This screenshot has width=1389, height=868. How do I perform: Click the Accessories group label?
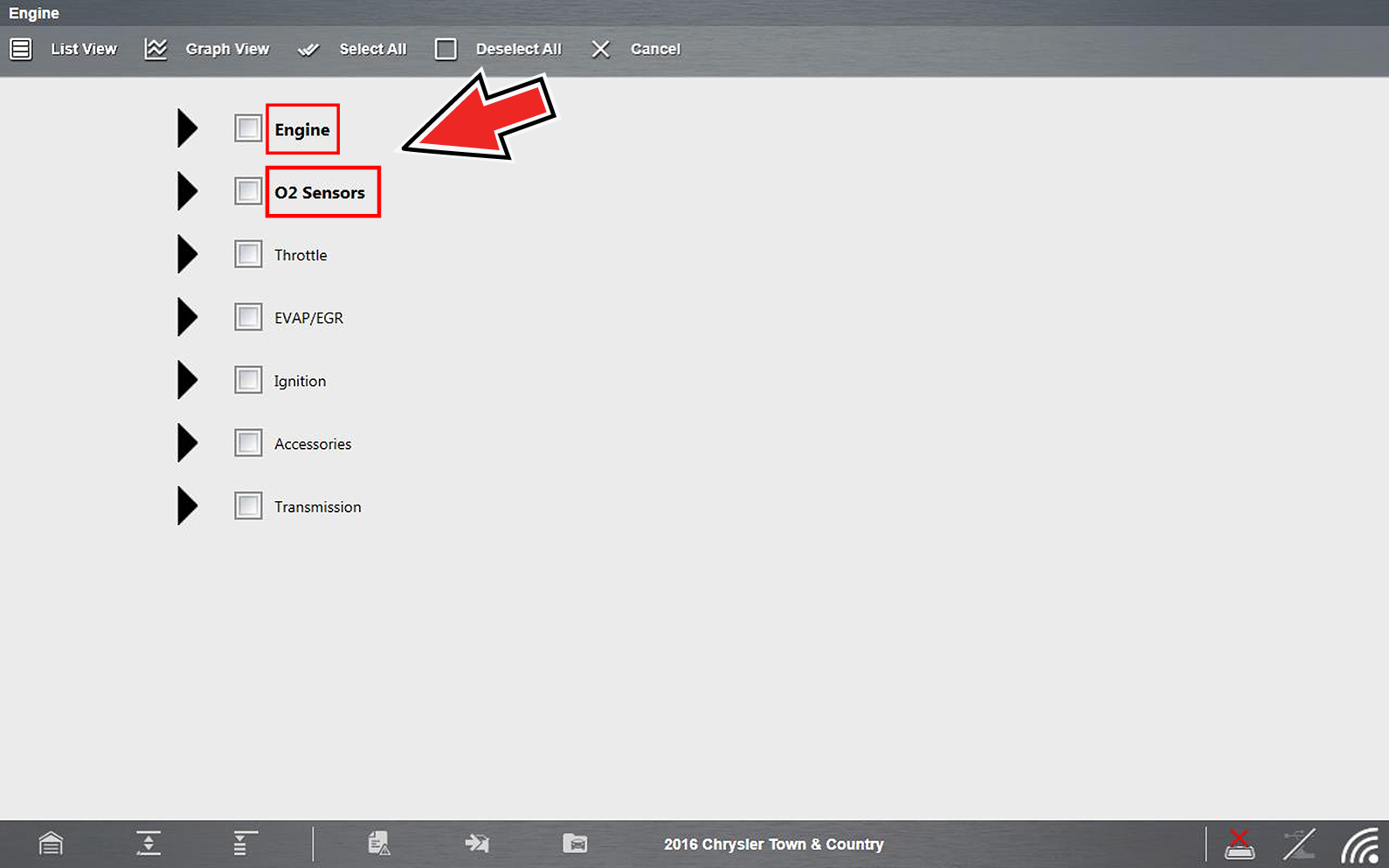pyautogui.click(x=313, y=444)
